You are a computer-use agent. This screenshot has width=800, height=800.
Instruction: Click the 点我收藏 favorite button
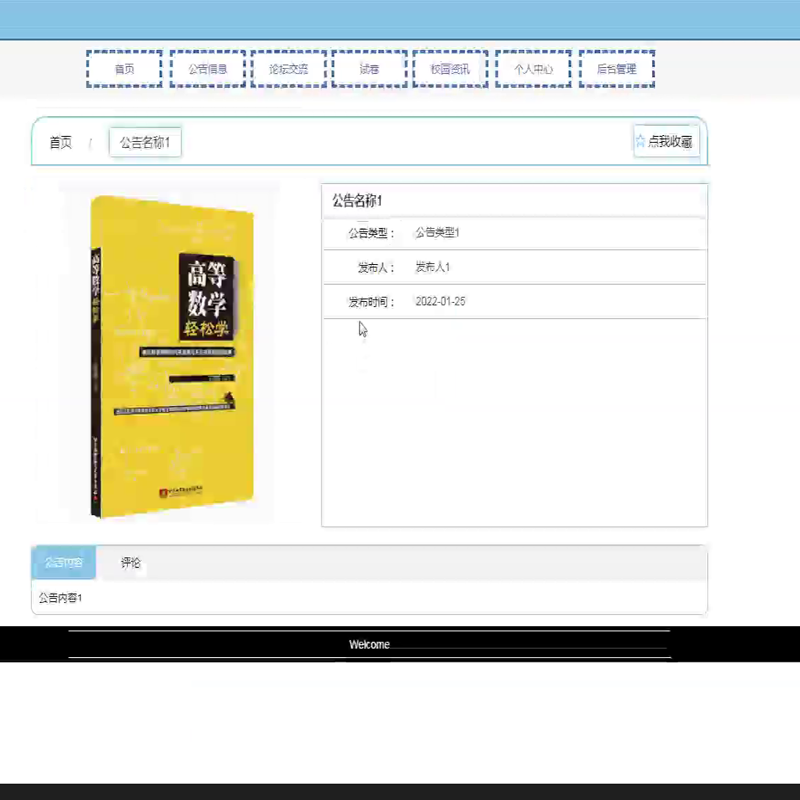point(666,141)
